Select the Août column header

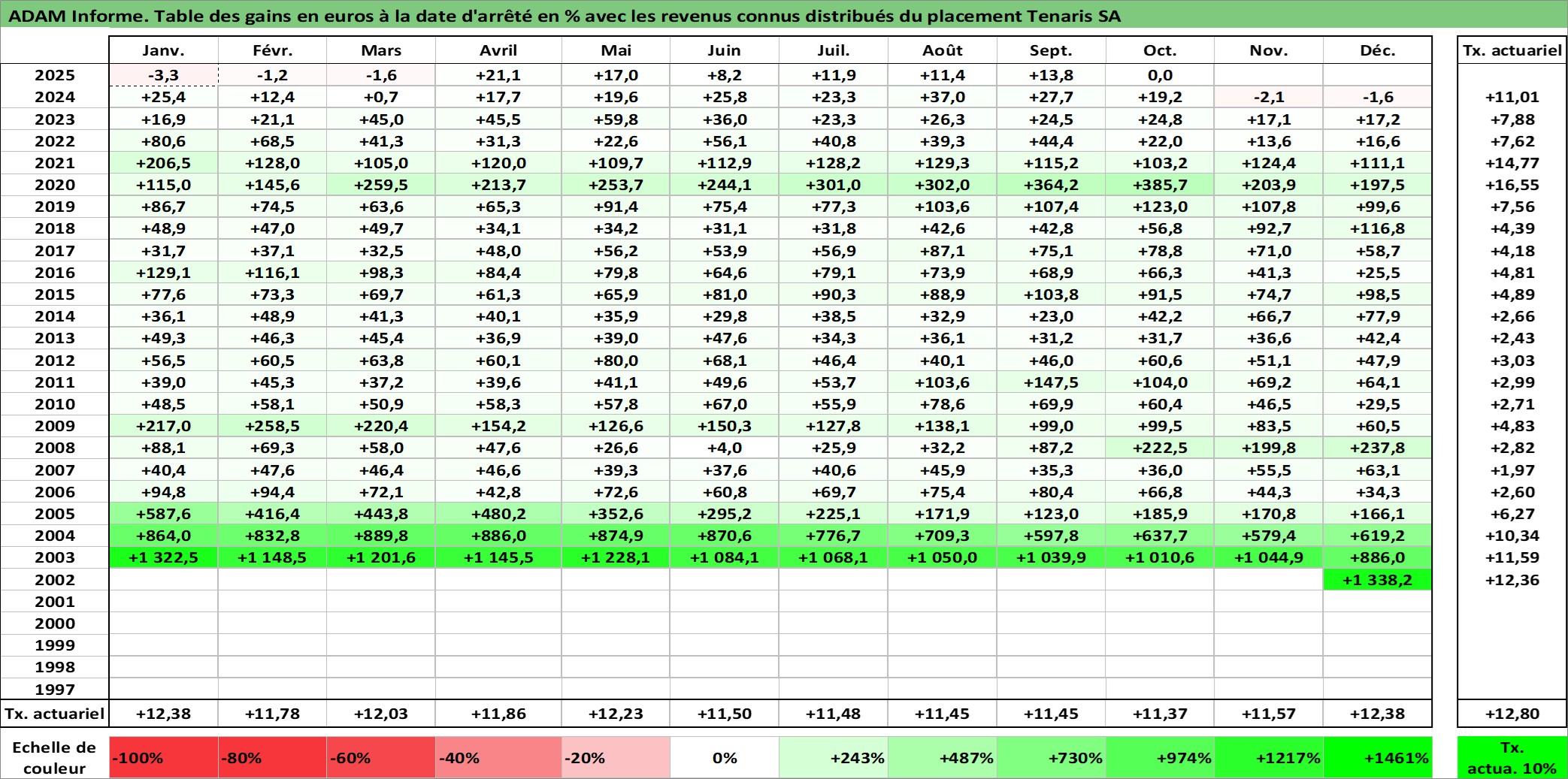943,50
